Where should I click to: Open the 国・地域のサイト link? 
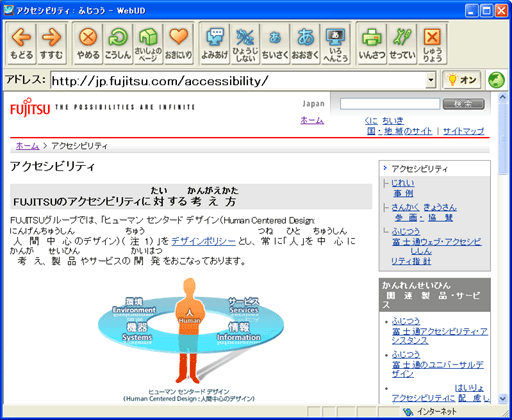click(399, 131)
